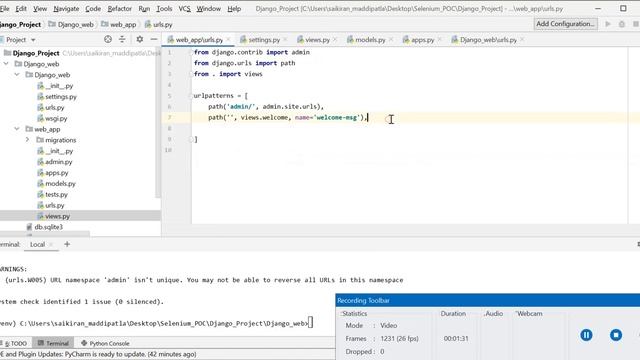Click in the terminal command prompt line
This screenshot has height=360, width=640.
coord(157,323)
